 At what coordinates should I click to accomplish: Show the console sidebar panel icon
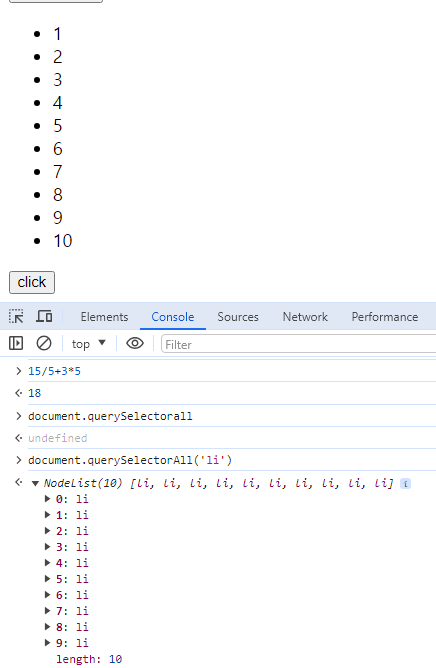(x=16, y=343)
